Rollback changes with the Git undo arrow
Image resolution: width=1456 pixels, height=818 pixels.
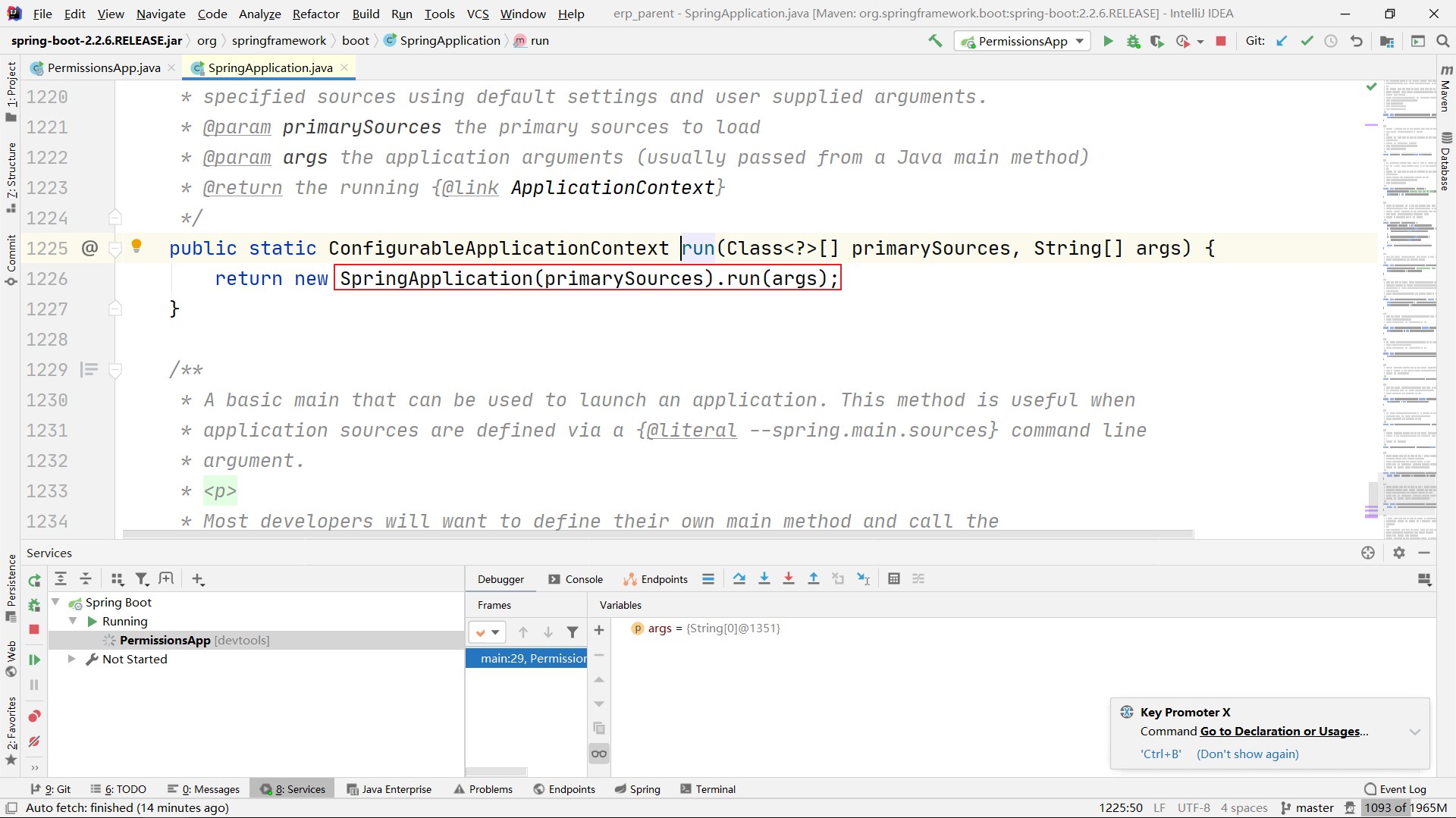coord(1357,41)
